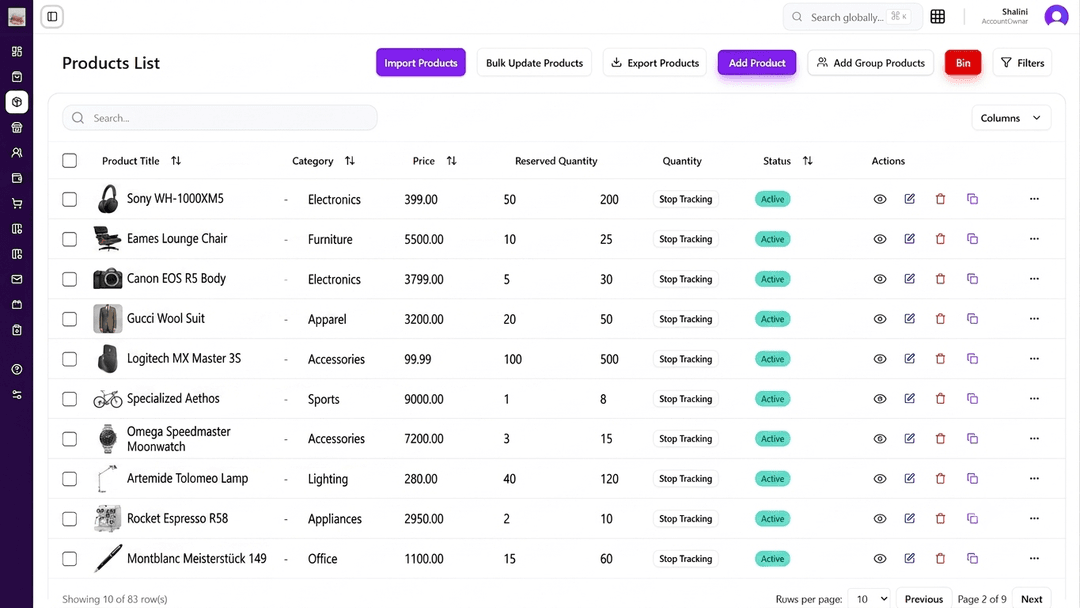Click the Add Product button
The image size is (1080, 608).
(757, 63)
